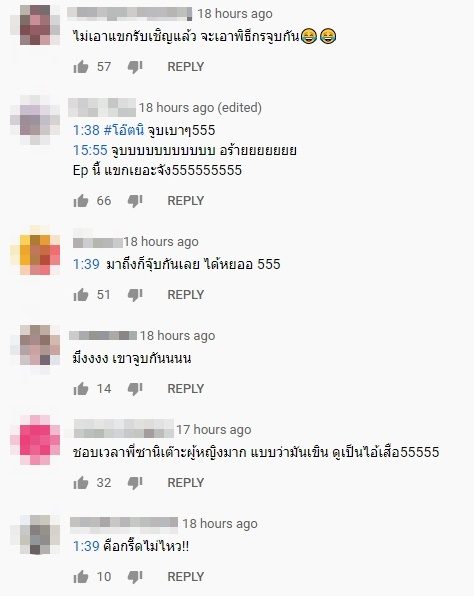Reply to the comment with 32 likes
The image size is (474, 596).
[x=186, y=482]
